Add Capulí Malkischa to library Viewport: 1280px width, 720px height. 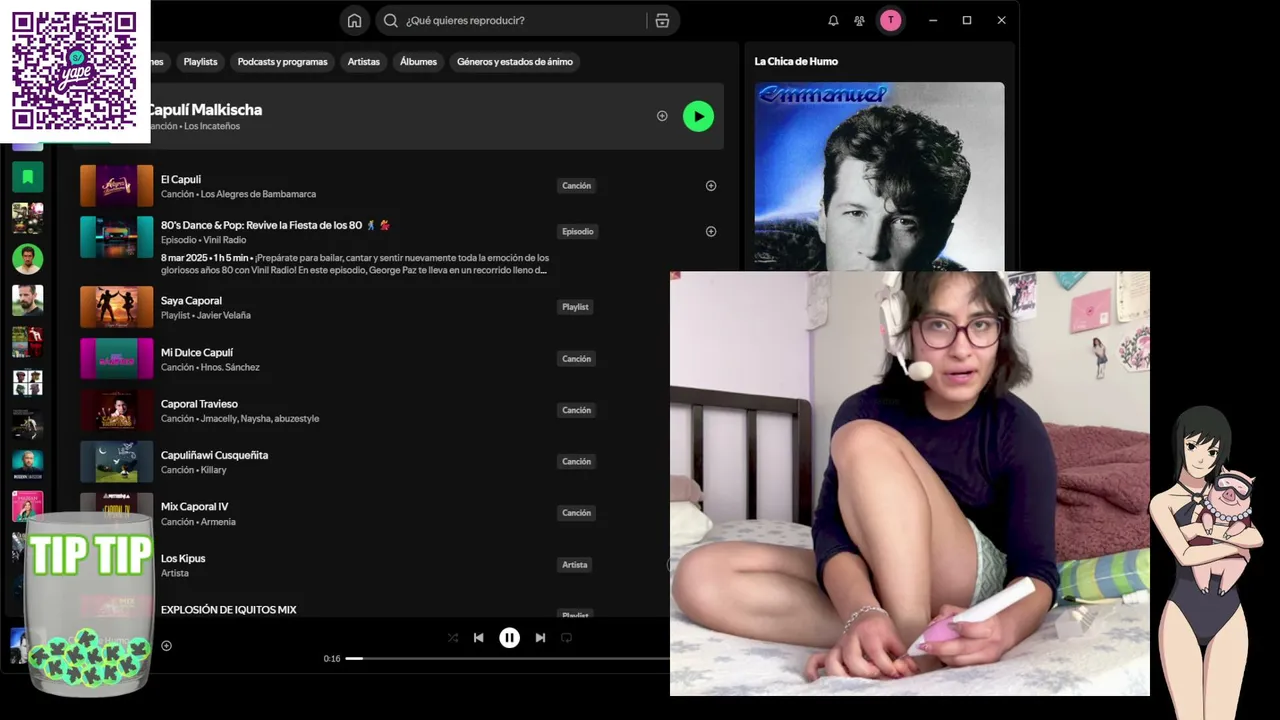click(x=662, y=116)
